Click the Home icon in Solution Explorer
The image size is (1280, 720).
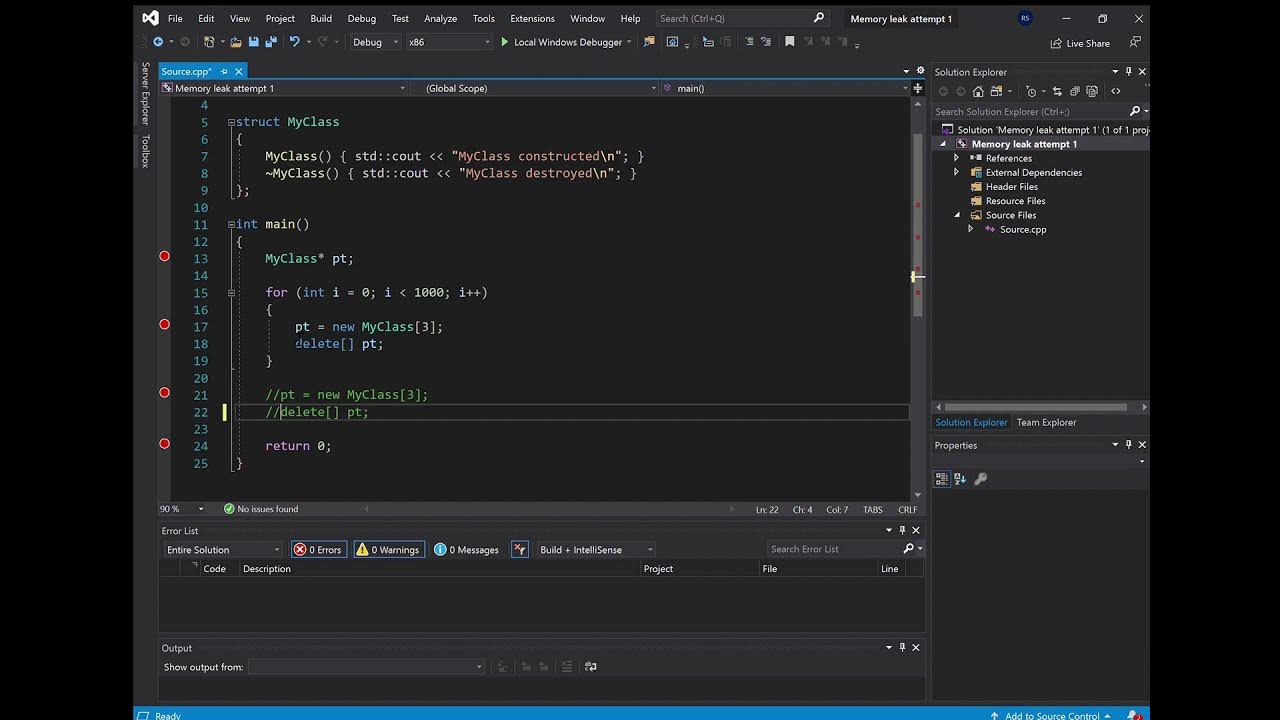point(978,91)
